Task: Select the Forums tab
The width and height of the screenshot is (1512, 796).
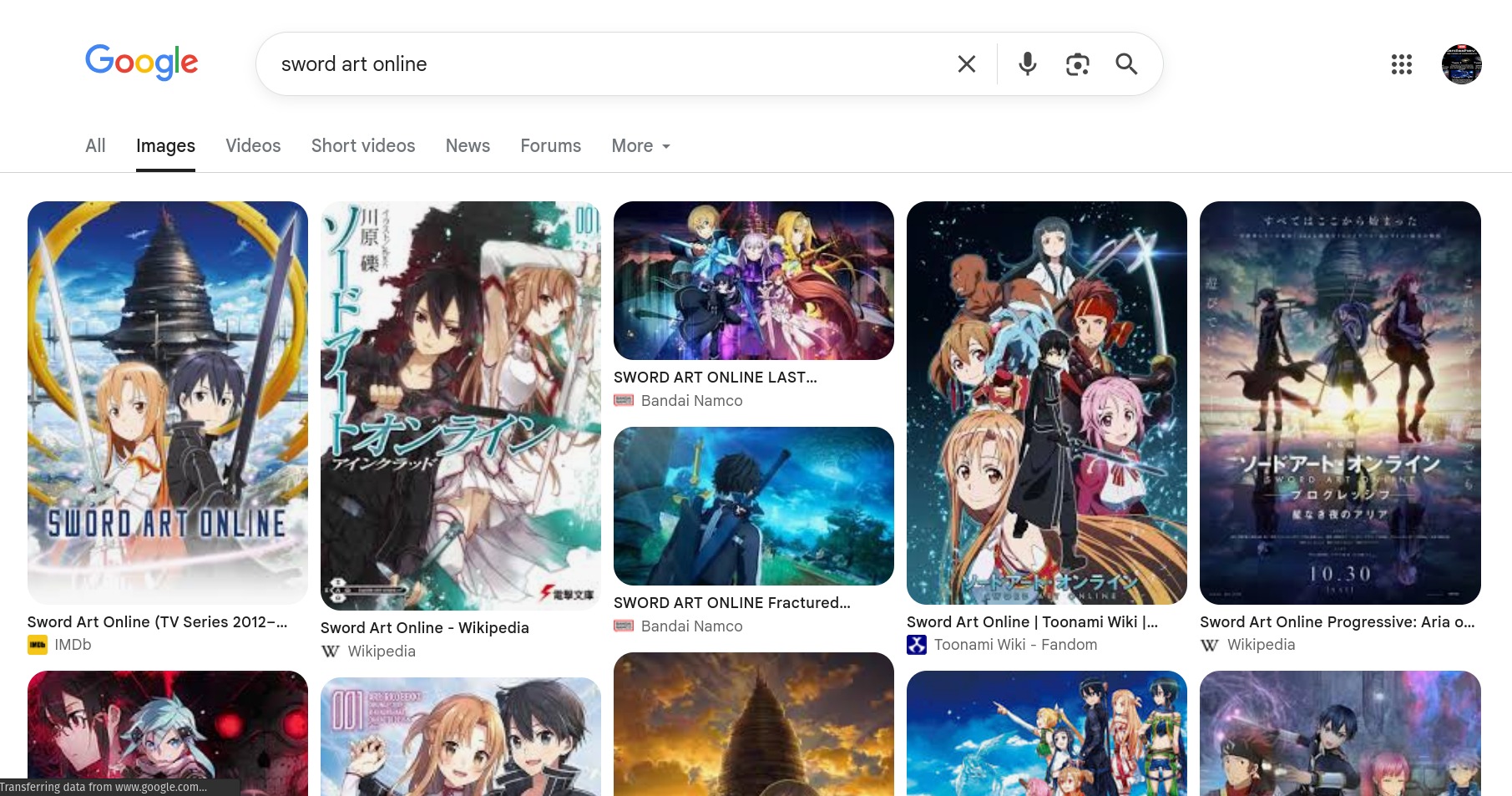Action: coord(550,146)
